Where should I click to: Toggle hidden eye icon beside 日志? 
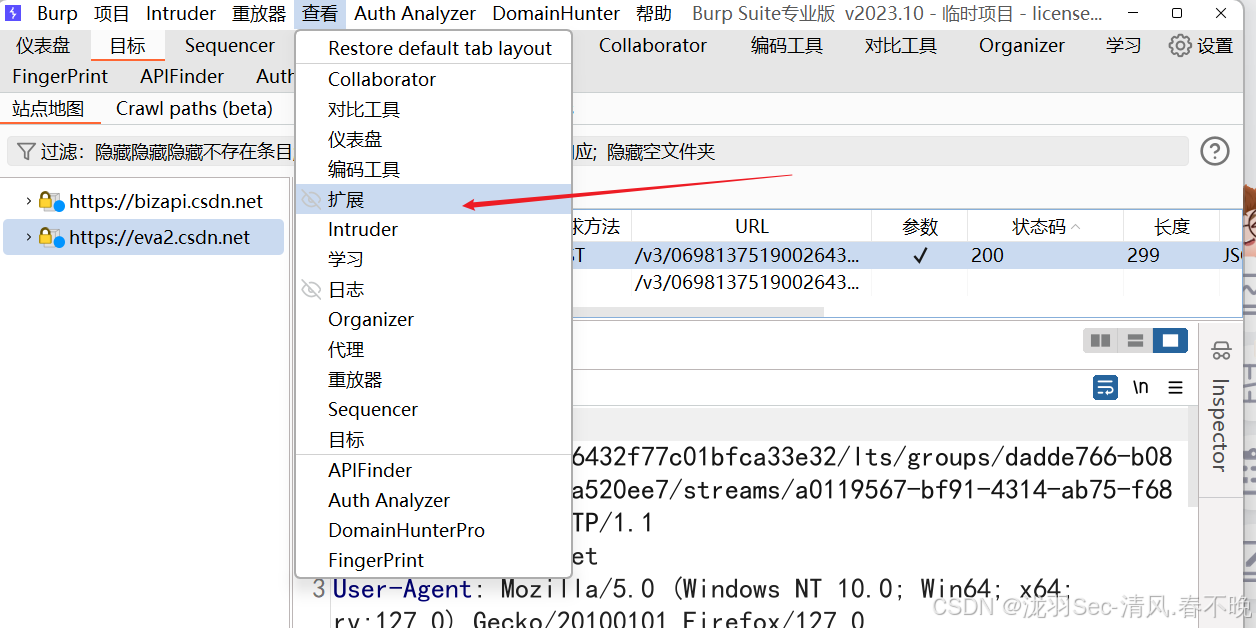(312, 289)
